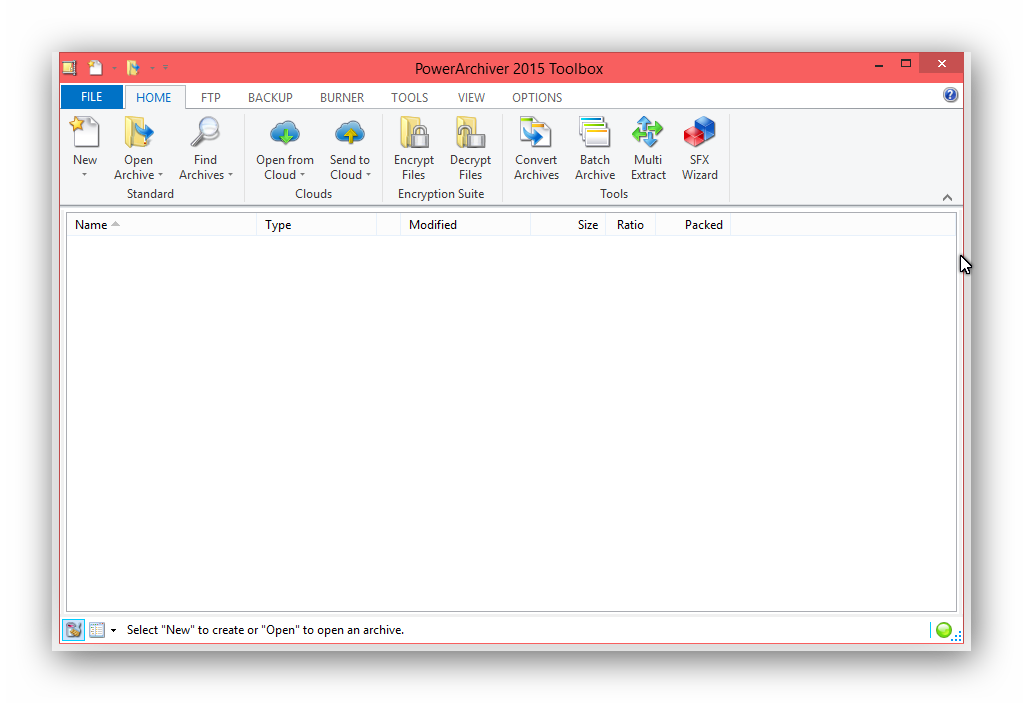Image resolution: width=1023 pixels, height=703 pixels.
Task: Open the status bar view mode dropdown
Action: tap(114, 630)
